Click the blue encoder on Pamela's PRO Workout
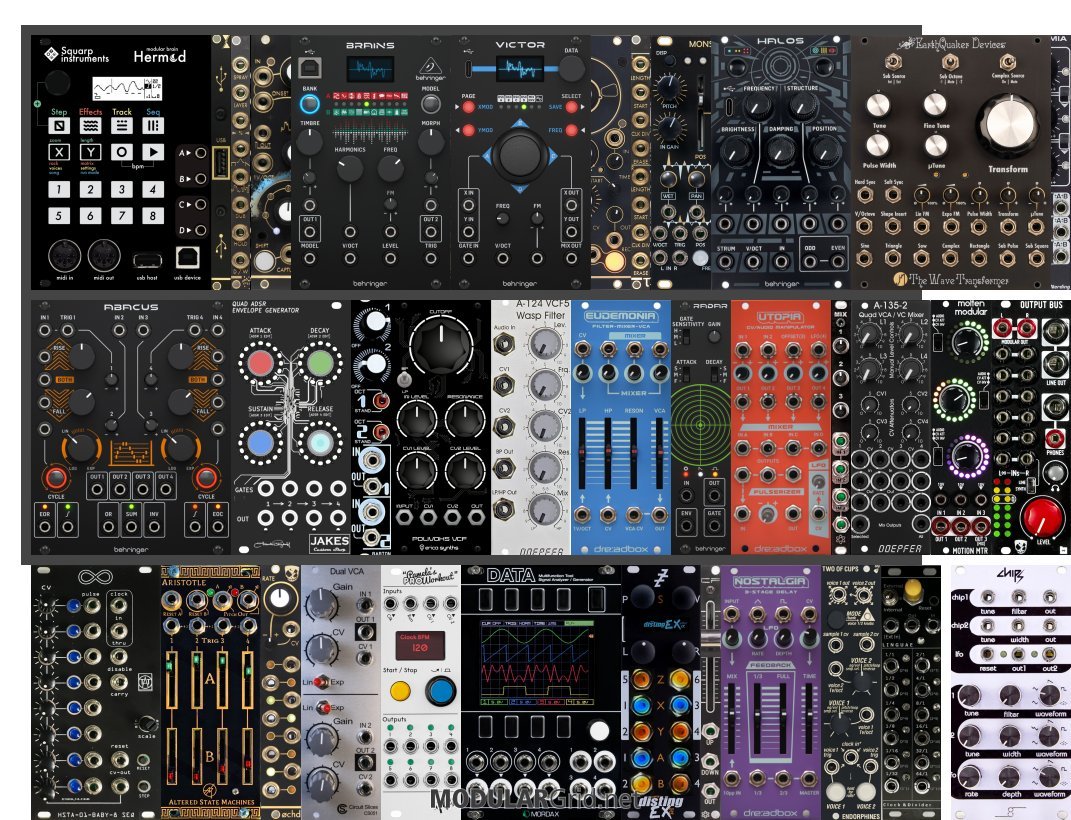Image resolution: width=1071 pixels, height=820 pixels. point(441,692)
